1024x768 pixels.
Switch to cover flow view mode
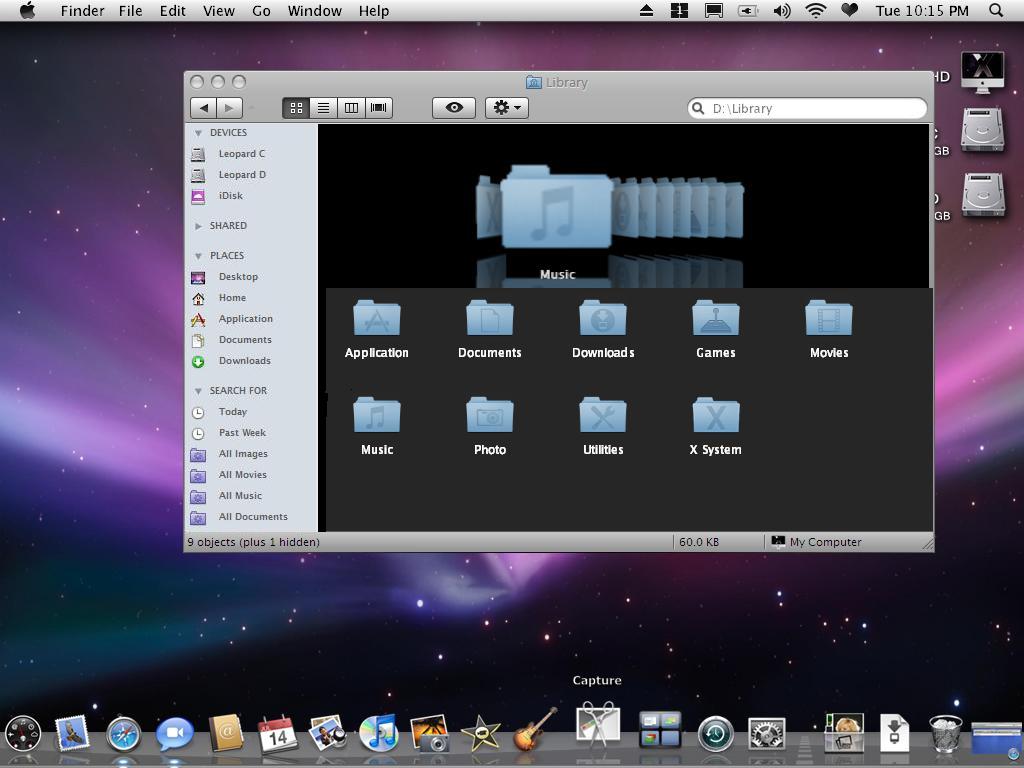click(x=379, y=108)
